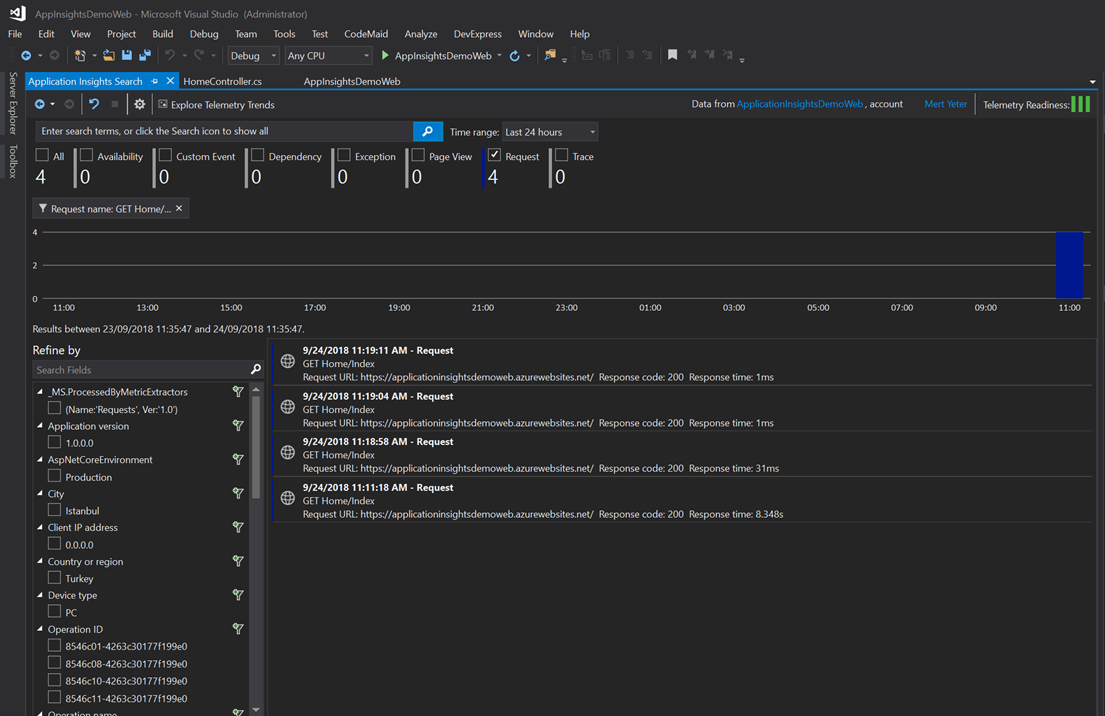The image size is (1105, 716).
Task: Toggle the Dependency checkbox
Action: point(257,155)
